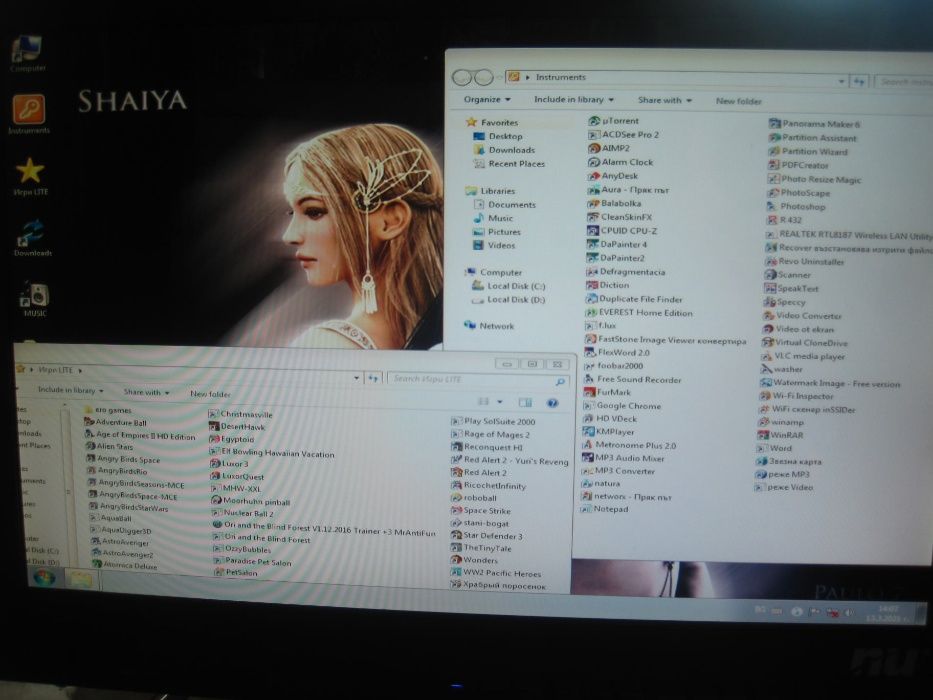Viewport: 933px width, 700px height.
Task: Open view options dropdown arrow in Игри LITE window
Action: coord(500,402)
